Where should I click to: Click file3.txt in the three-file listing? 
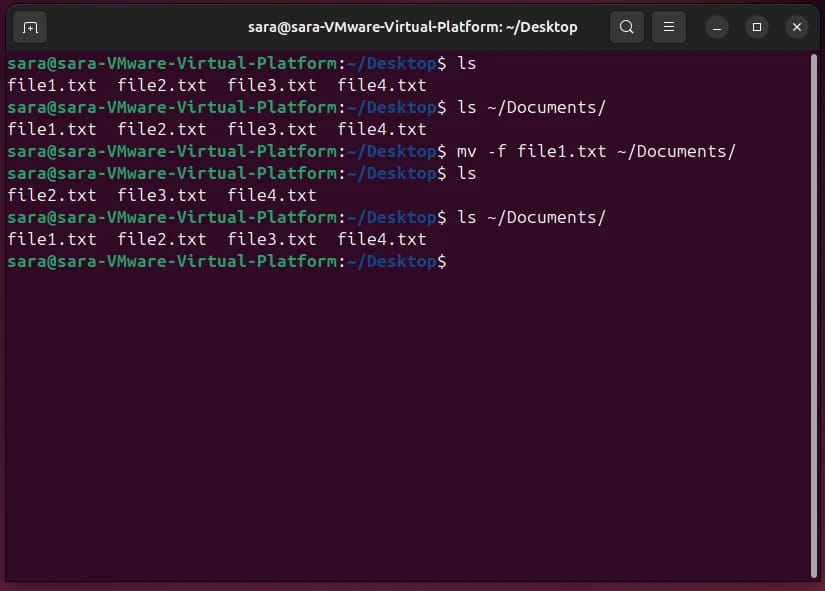coord(162,196)
